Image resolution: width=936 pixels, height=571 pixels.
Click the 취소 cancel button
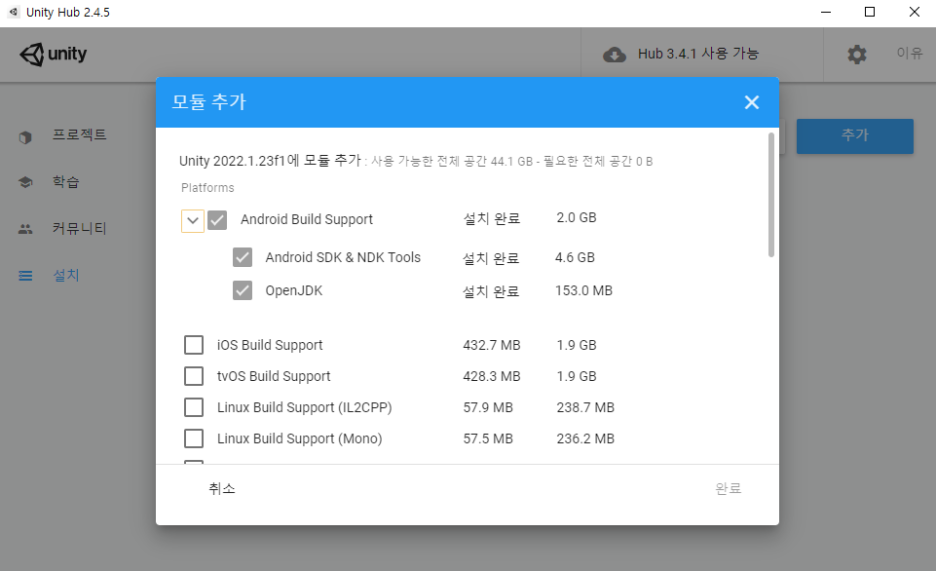click(222, 489)
